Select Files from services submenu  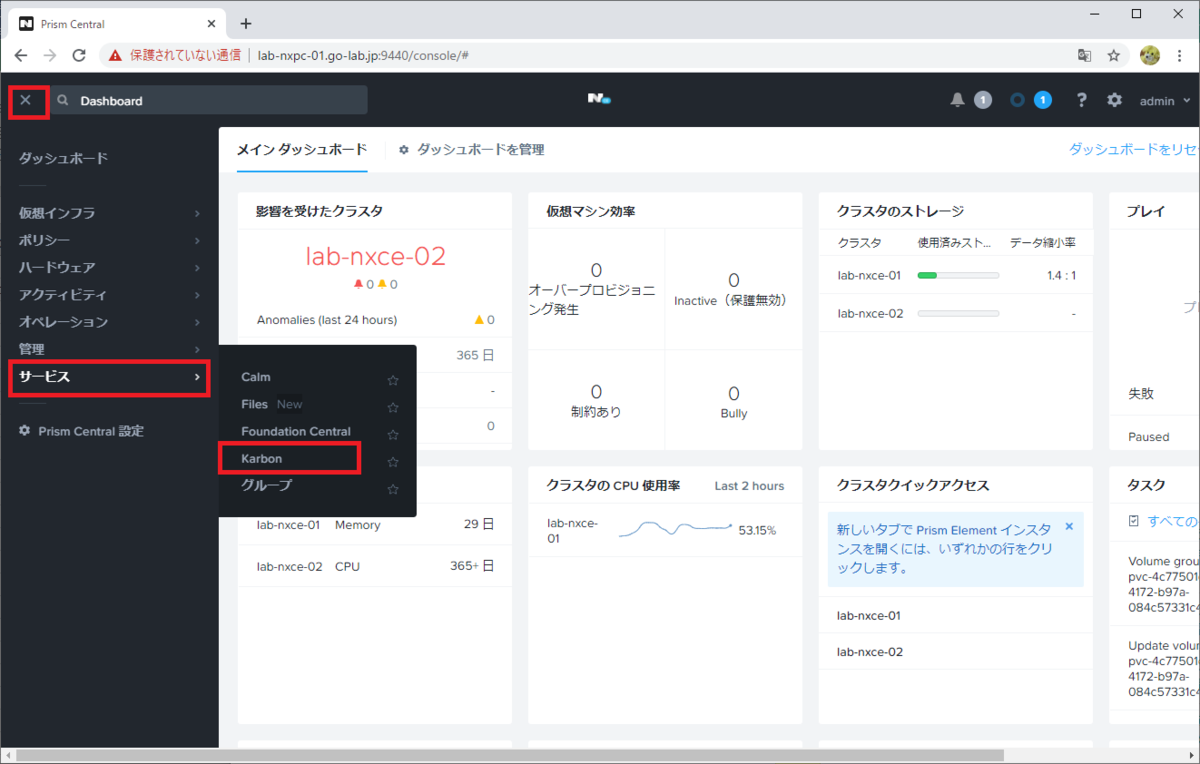click(255, 404)
